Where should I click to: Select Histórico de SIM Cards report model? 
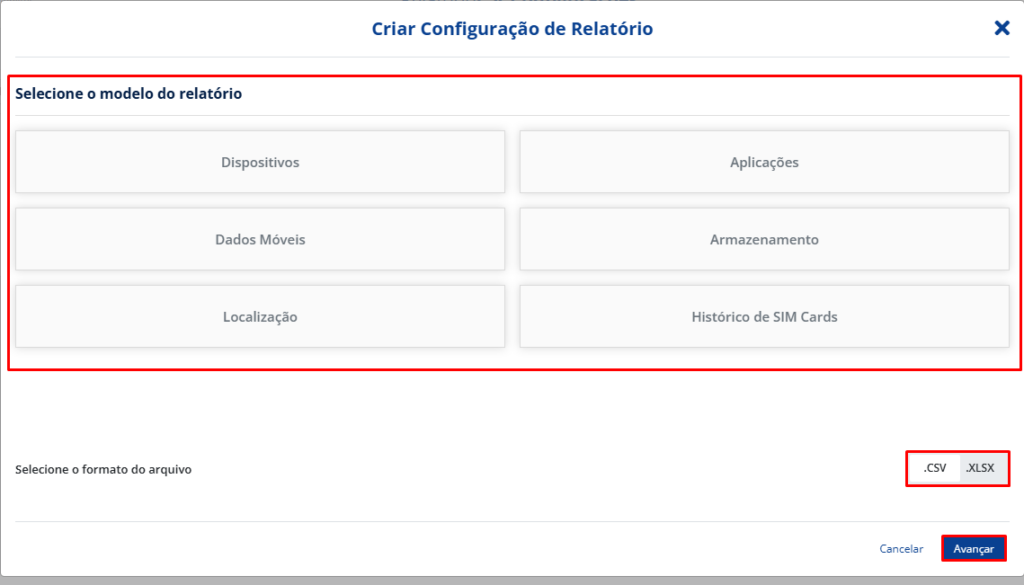tap(764, 317)
